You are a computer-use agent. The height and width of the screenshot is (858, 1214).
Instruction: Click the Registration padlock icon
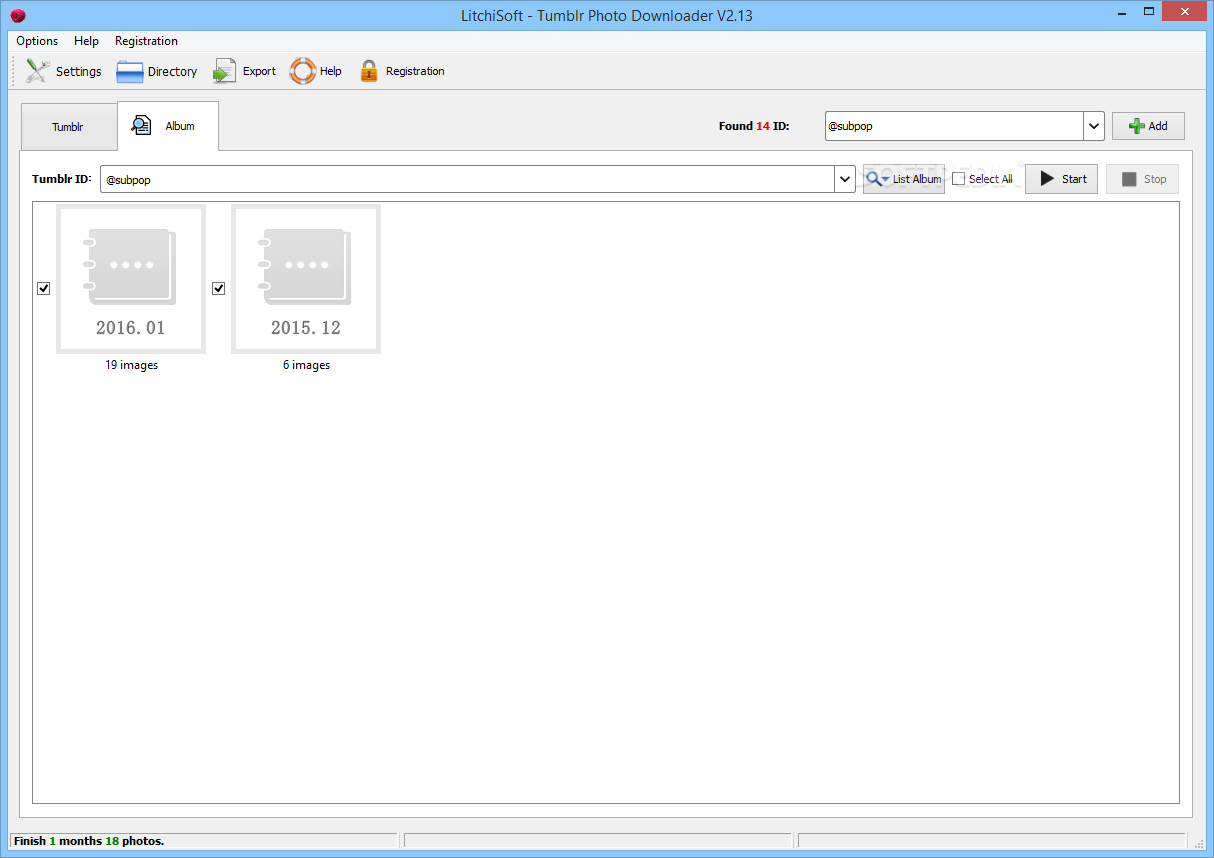click(x=369, y=71)
